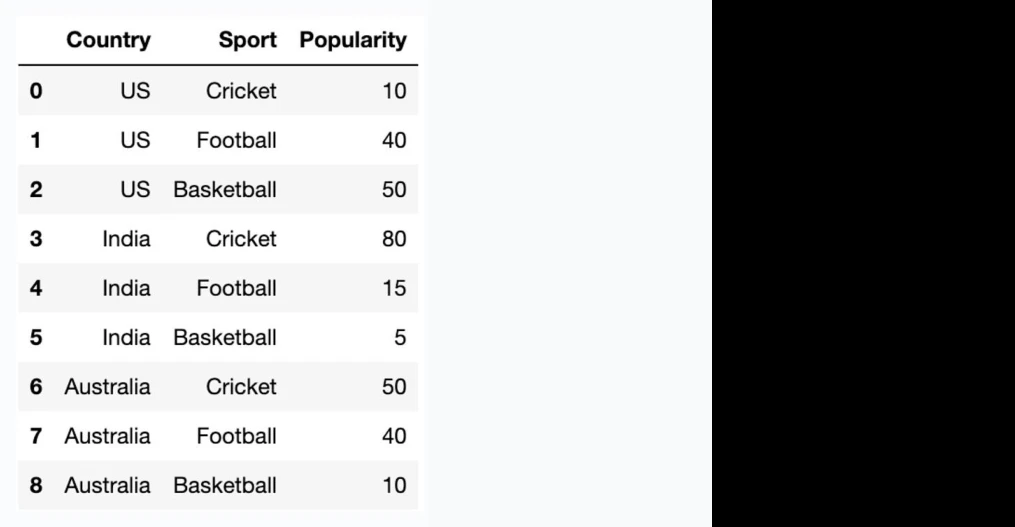Click Basketball cell in row 8
This screenshot has width=1015, height=527.
(x=225, y=486)
